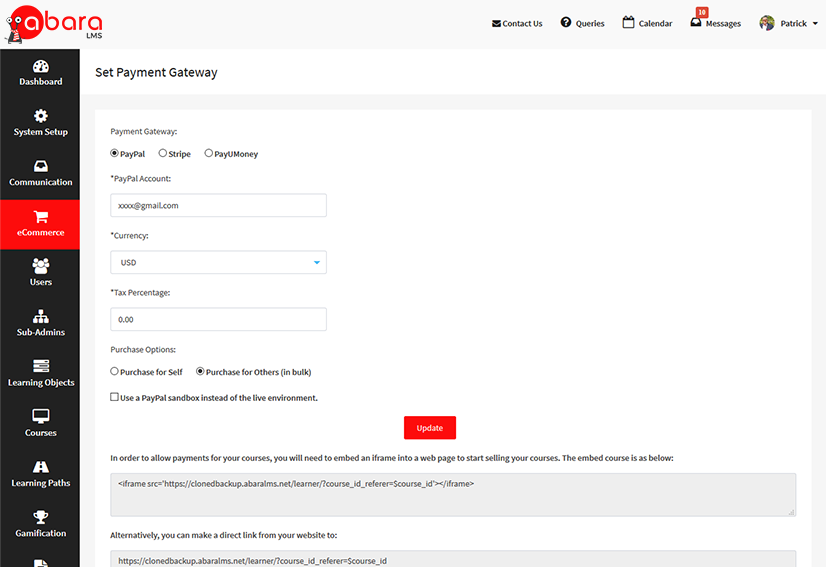Click the Dashboard menu label
Image resolution: width=826 pixels, height=567 pixels.
coord(41,82)
